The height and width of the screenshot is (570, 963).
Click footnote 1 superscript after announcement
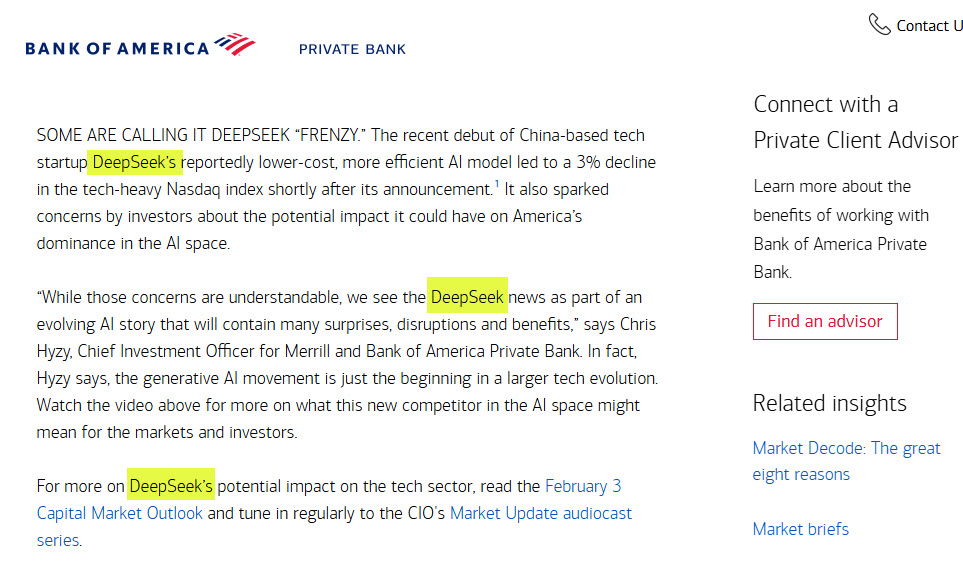[x=496, y=183]
